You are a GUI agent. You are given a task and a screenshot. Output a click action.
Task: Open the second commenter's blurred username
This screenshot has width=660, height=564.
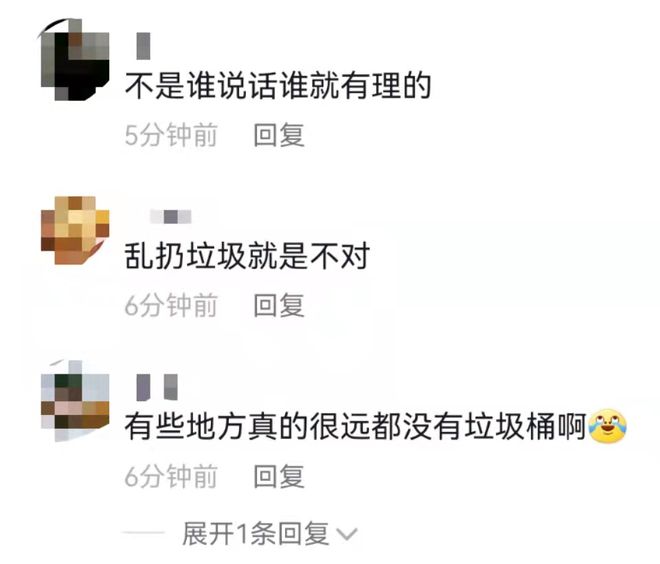[x=170, y=217]
